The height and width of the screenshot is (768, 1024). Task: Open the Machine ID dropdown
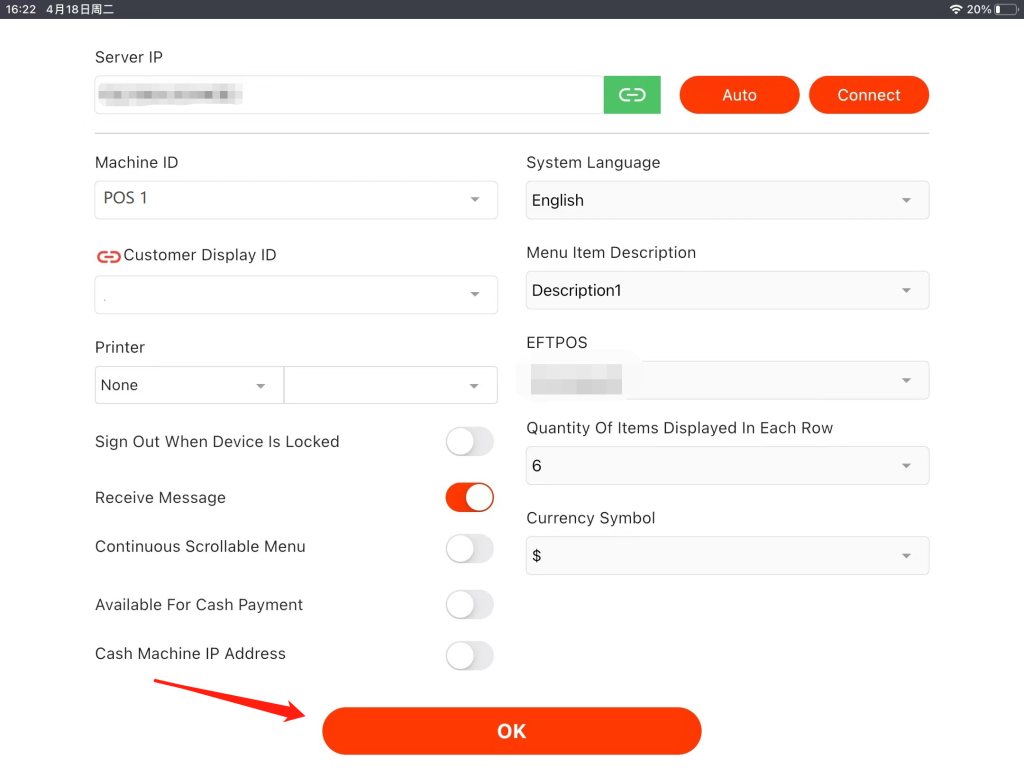click(296, 199)
